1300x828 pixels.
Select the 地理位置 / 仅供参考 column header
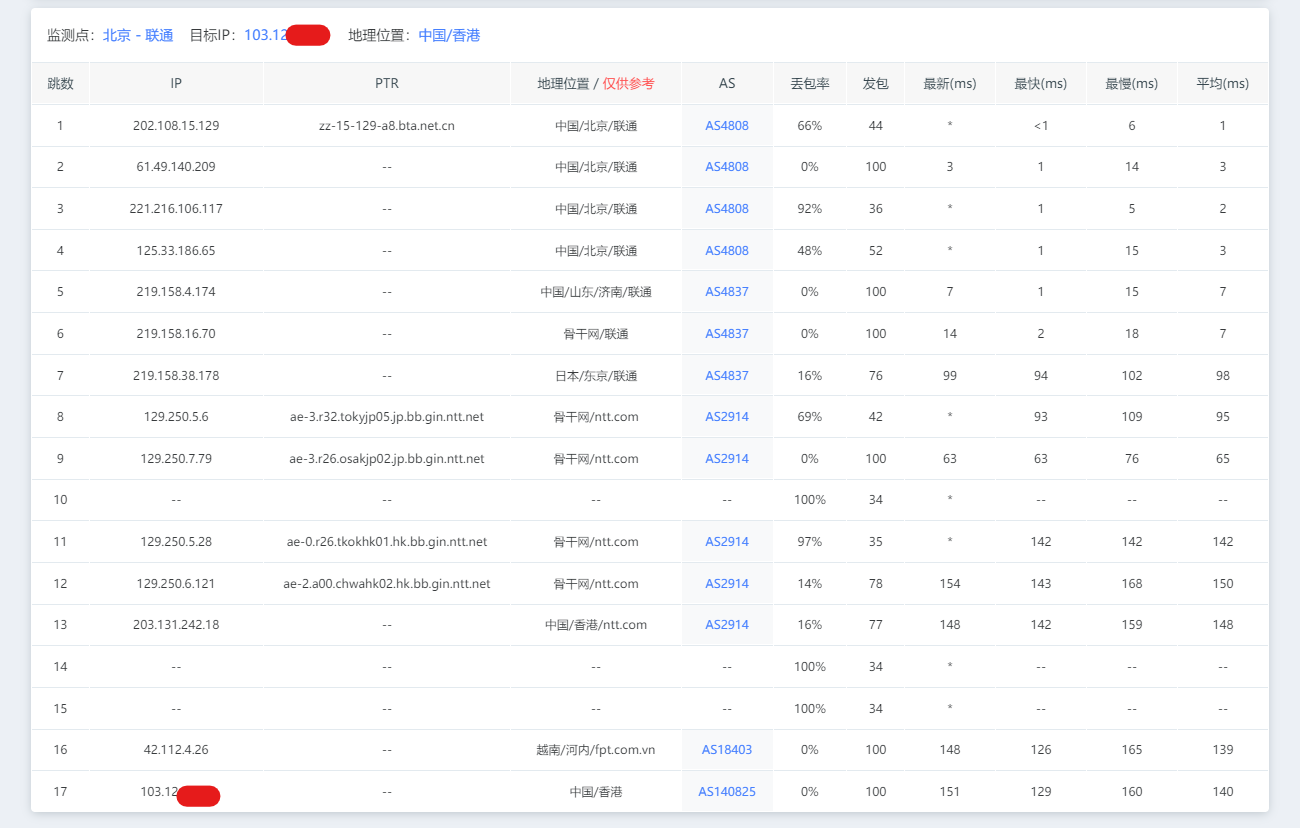(x=596, y=84)
